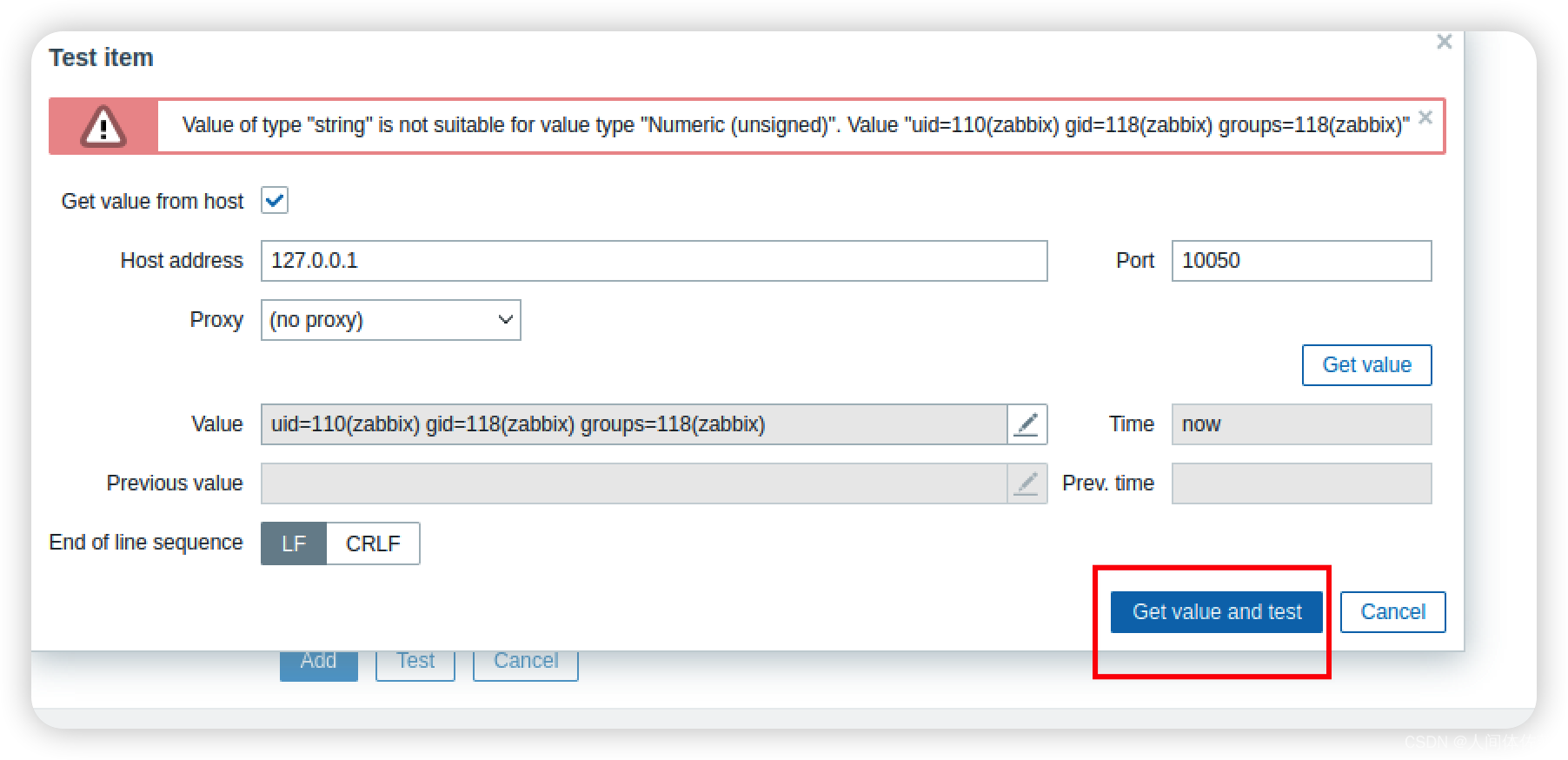Select LF end of line sequence
This screenshot has width=1568, height=760.
pos(294,543)
